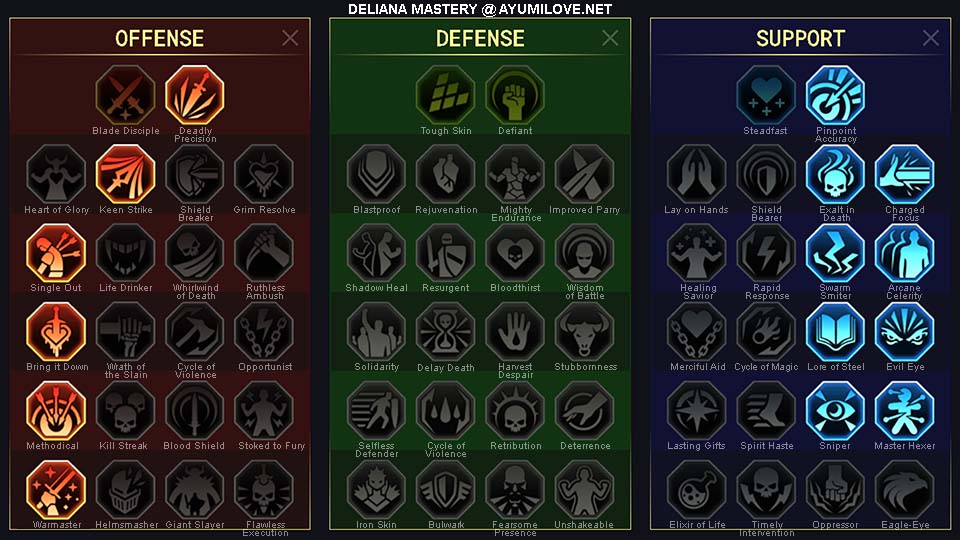Select the Giant Slayer mastery icon
The image size is (960, 540).
[x=195, y=490]
